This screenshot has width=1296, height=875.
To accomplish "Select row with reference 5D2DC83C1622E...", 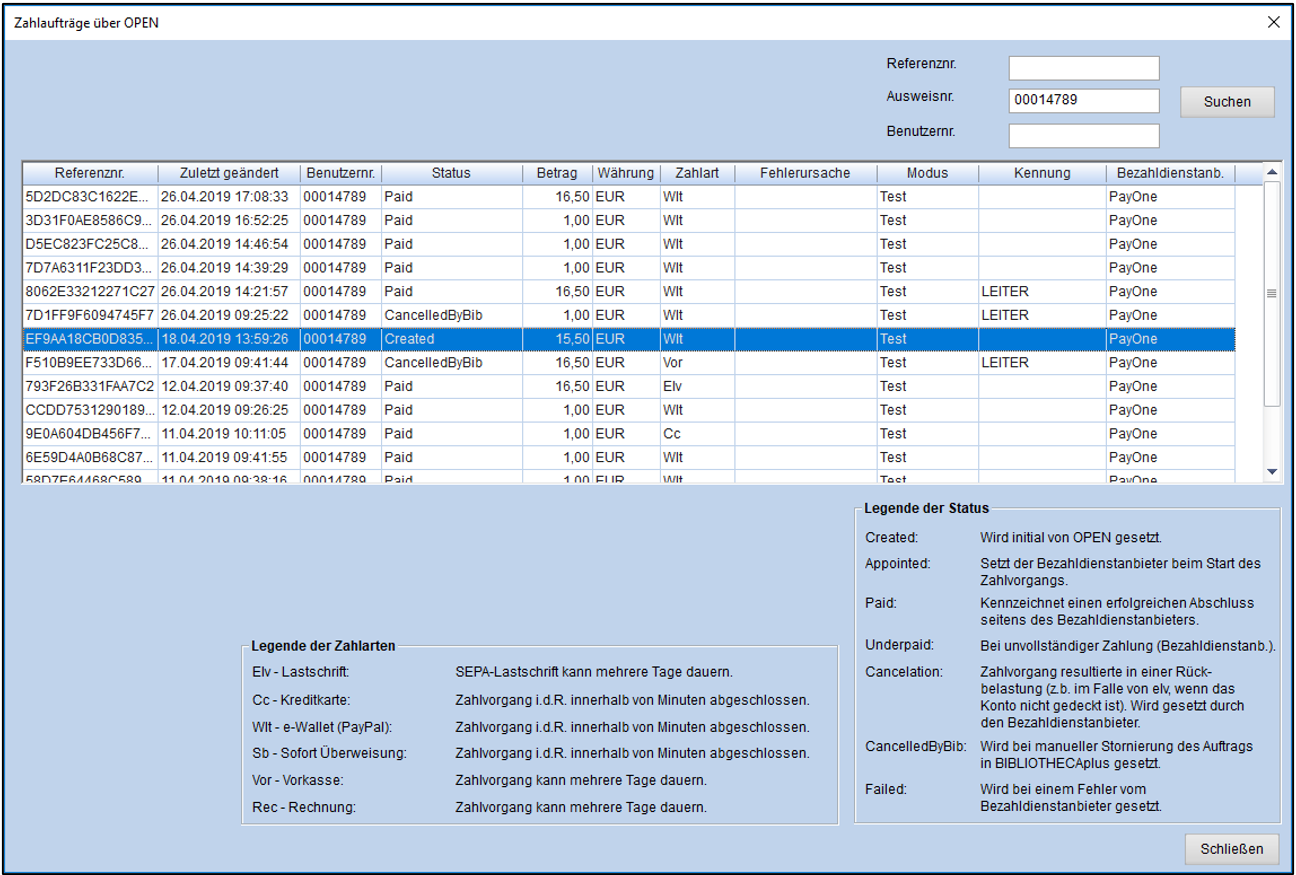I will (629, 197).
